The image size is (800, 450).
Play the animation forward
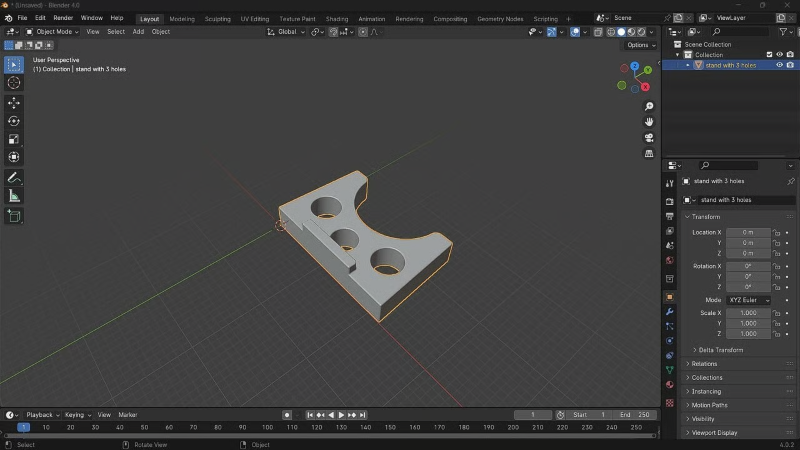341,415
